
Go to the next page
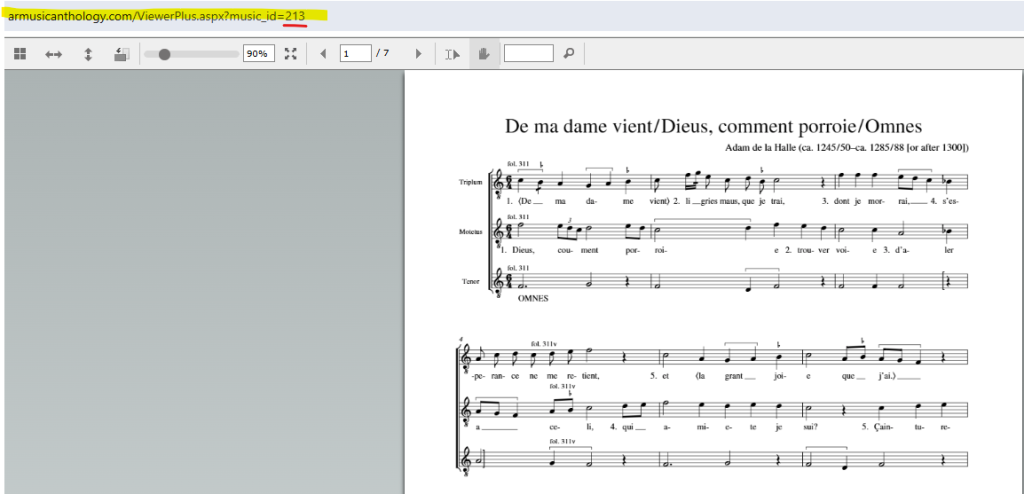[x=419, y=54]
